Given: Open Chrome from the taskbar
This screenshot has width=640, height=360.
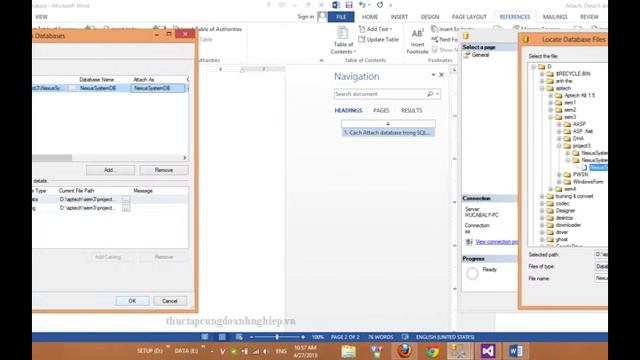Looking at the screenshot, I should (x=432, y=351).
